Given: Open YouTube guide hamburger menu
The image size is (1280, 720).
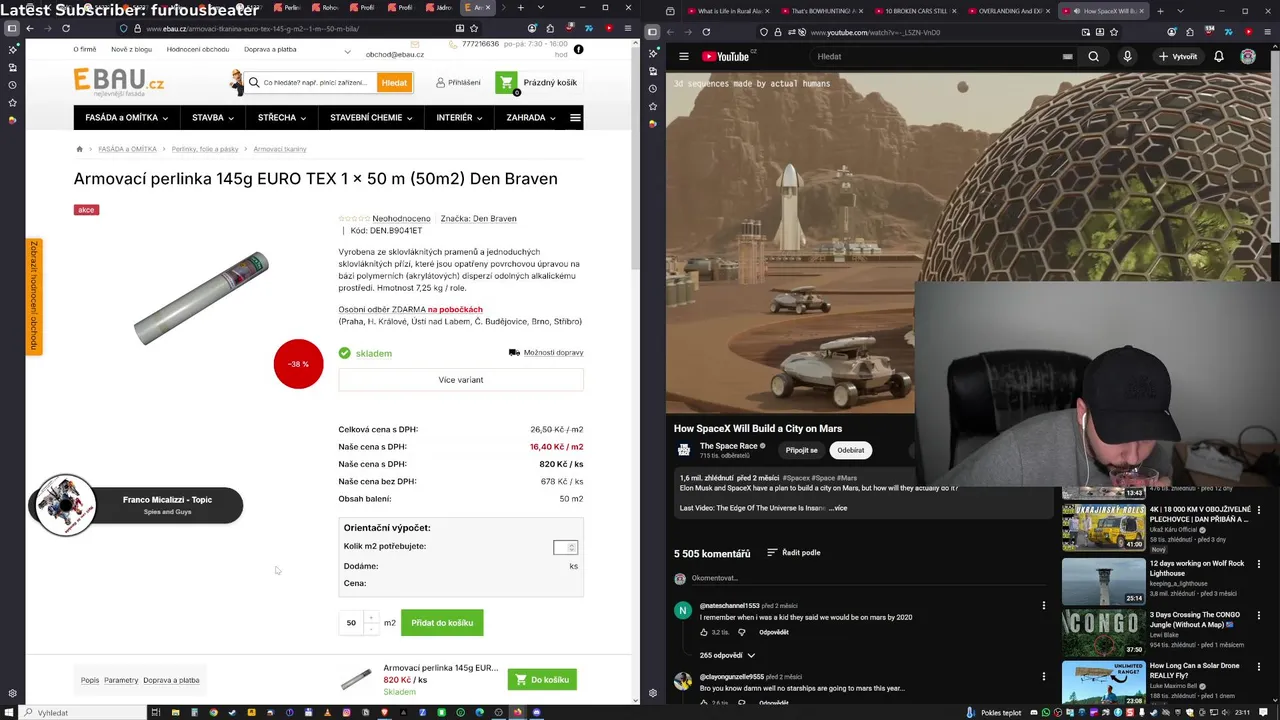Looking at the screenshot, I should [683, 56].
